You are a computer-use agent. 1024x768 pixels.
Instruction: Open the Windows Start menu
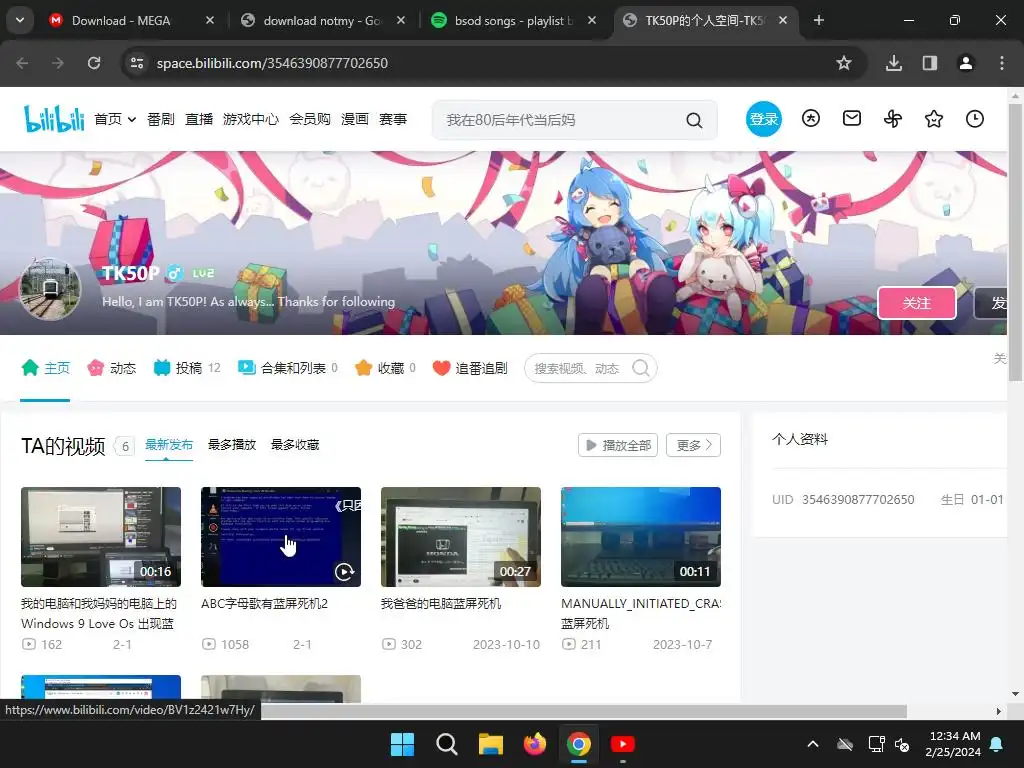click(x=402, y=744)
